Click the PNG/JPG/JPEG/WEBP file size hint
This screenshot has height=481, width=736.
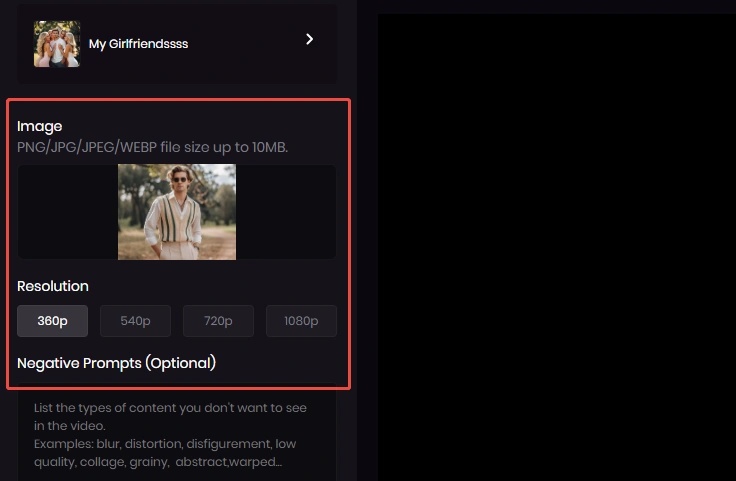click(x=152, y=147)
